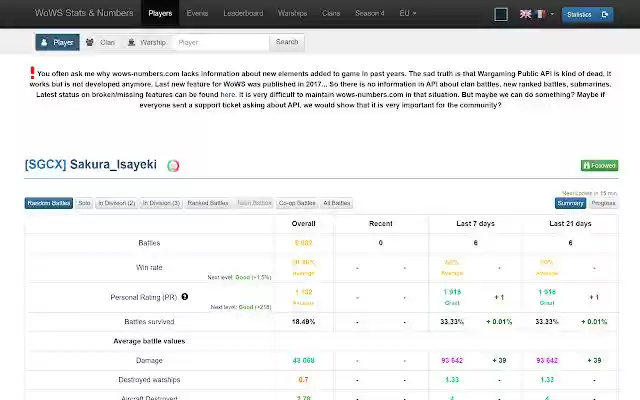Select the In Division (2) filter
This screenshot has height=400, width=640.
(116, 203)
